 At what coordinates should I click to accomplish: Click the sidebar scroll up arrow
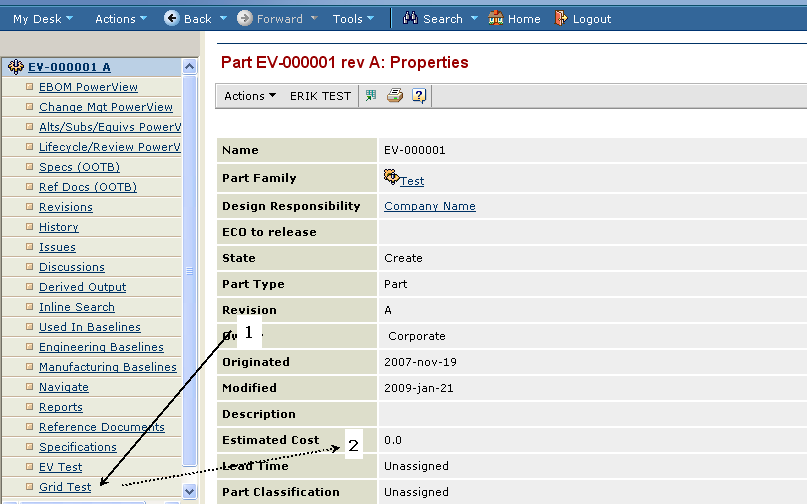(x=190, y=67)
